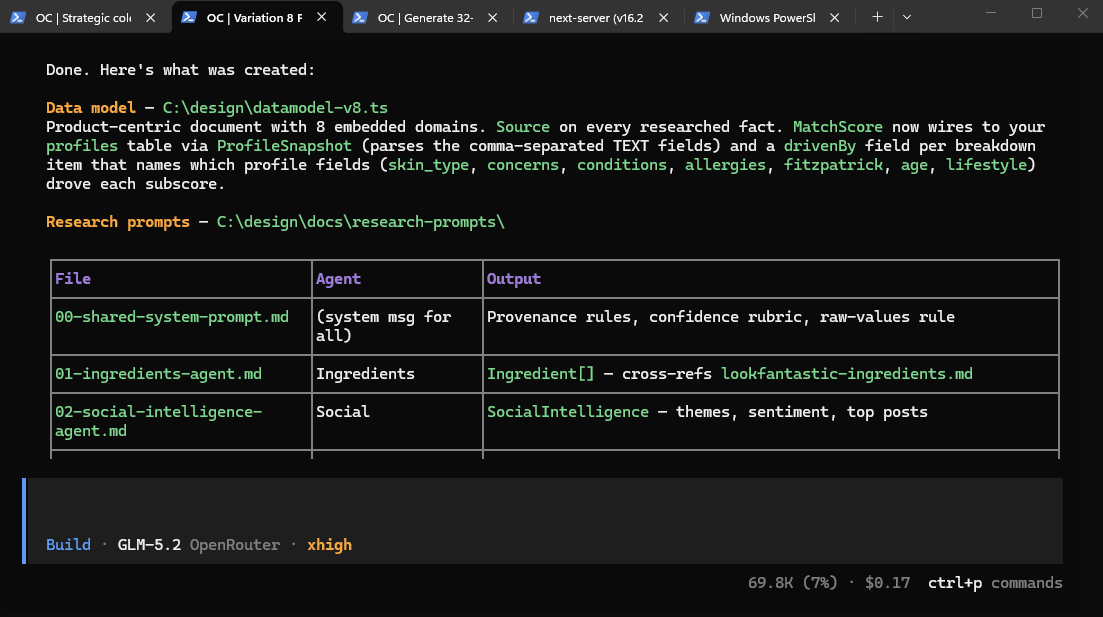This screenshot has height=617, width=1103.
Task: Close the terminal window
Action: pyautogui.click(x=1083, y=13)
